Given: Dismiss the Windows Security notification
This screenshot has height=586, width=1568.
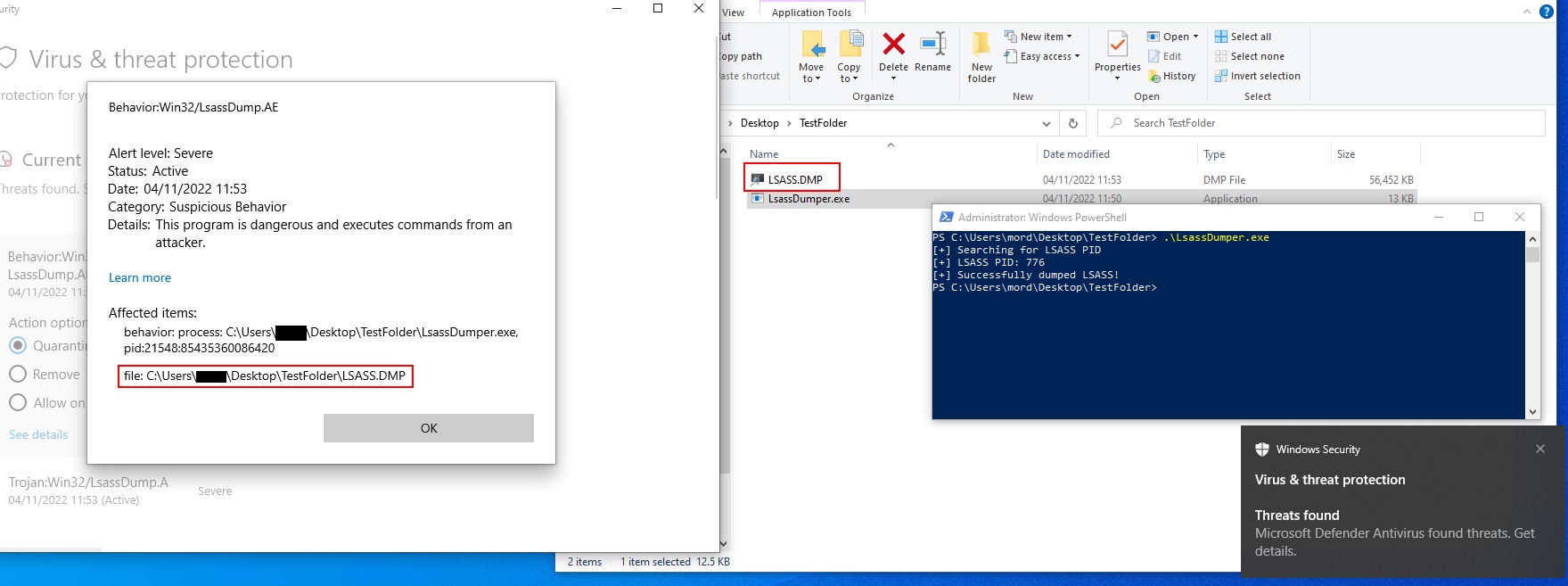Looking at the screenshot, I should click(1540, 449).
